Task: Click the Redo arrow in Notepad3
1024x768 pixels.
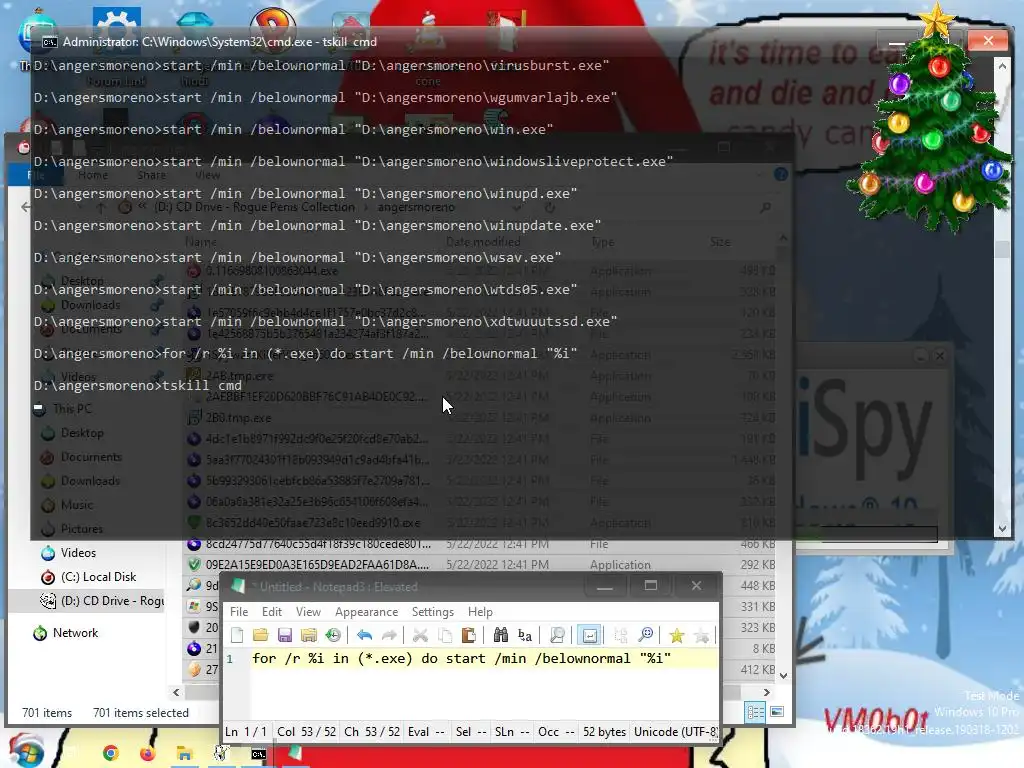Action: pyautogui.click(x=389, y=635)
